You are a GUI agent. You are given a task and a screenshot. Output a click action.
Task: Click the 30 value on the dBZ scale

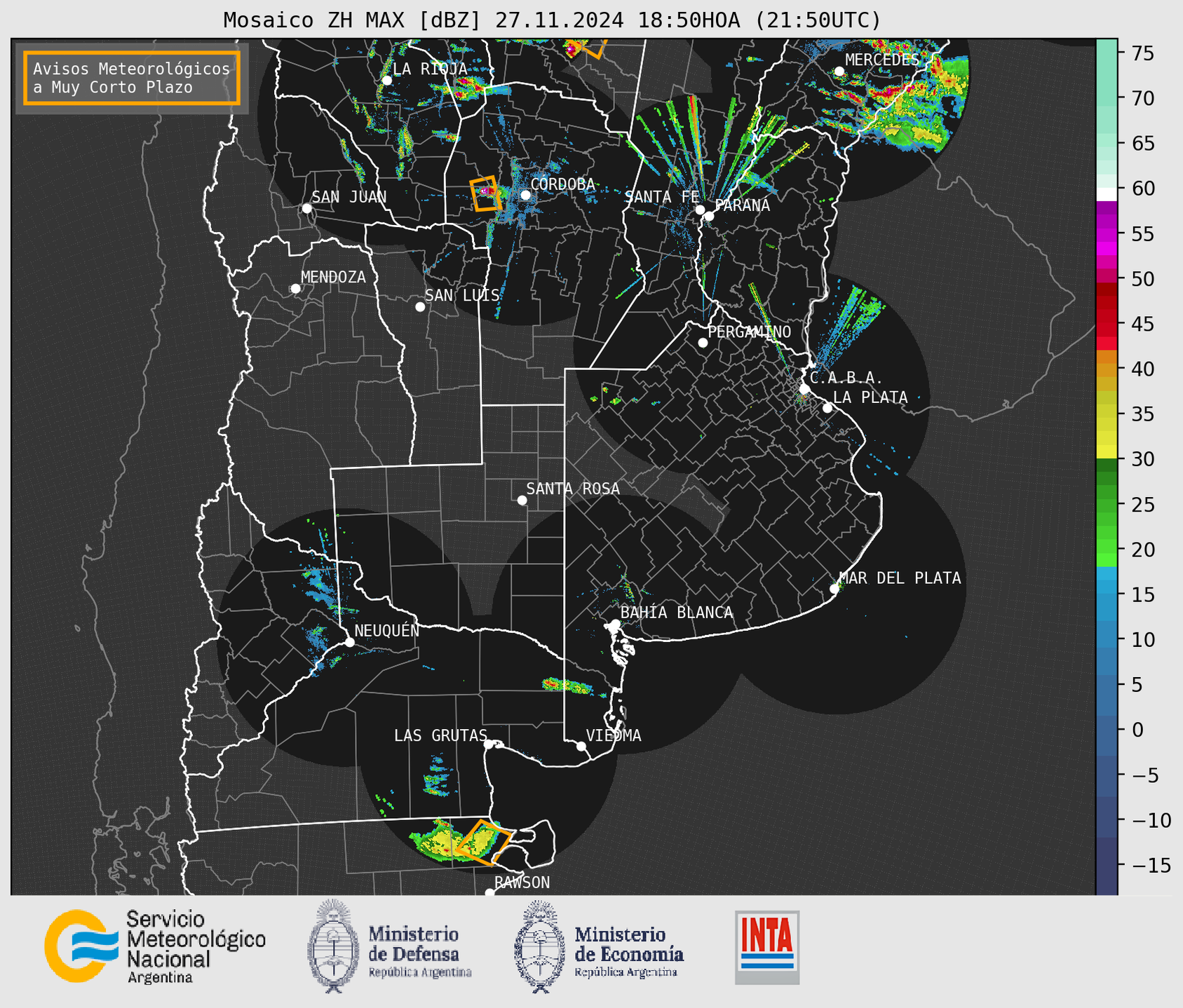(x=1143, y=459)
